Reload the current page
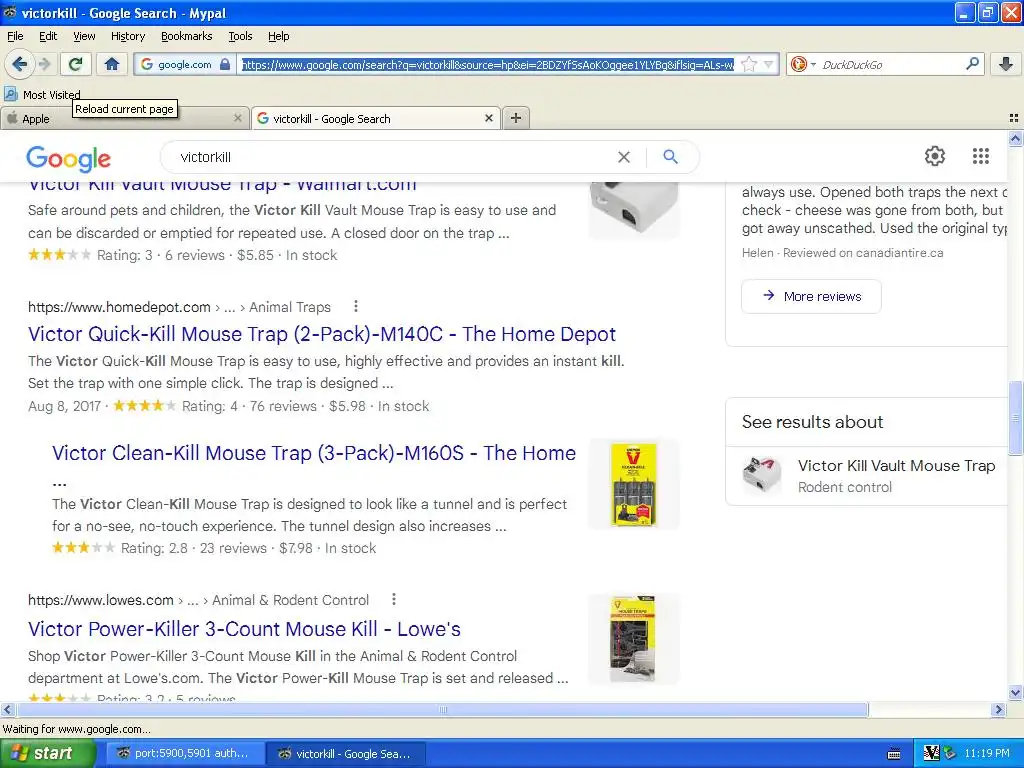The width and height of the screenshot is (1024, 768). [76, 64]
